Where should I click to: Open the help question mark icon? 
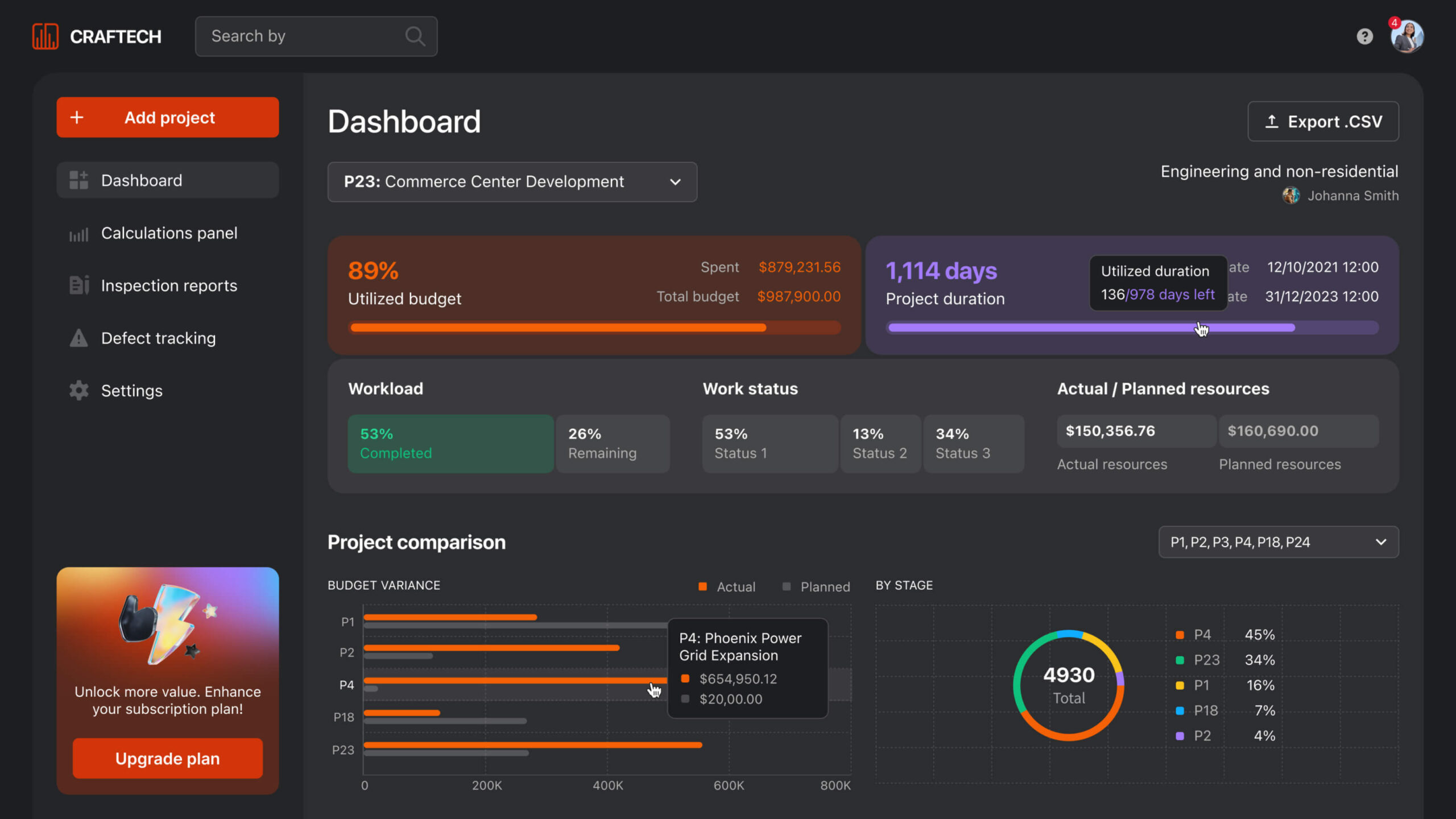pyautogui.click(x=1364, y=36)
